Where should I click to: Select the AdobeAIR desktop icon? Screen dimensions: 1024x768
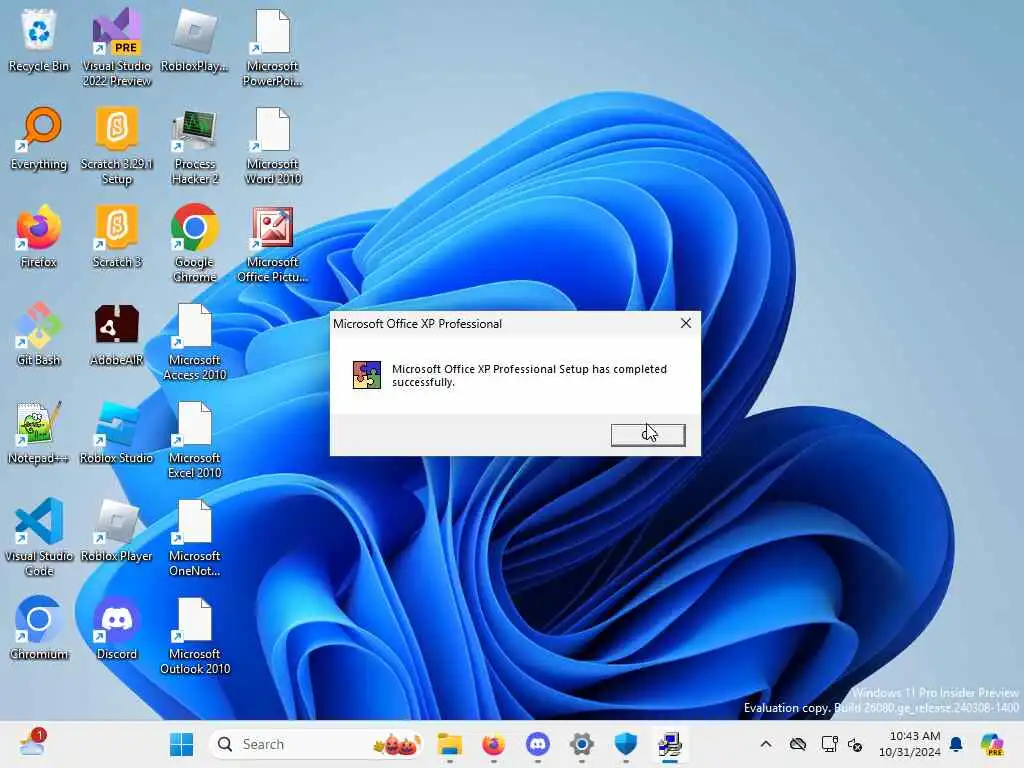[x=117, y=334]
